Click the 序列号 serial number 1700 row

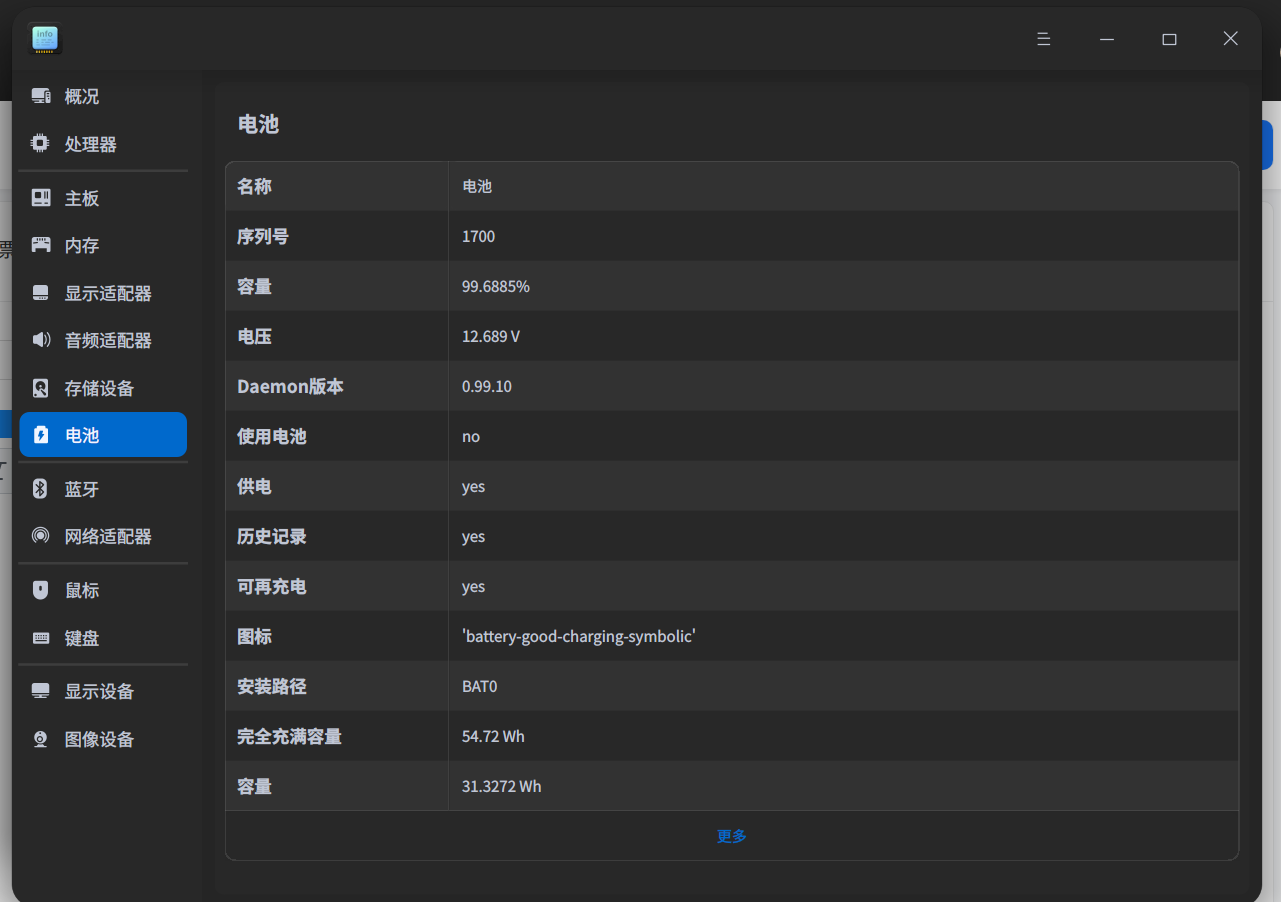point(731,236)
